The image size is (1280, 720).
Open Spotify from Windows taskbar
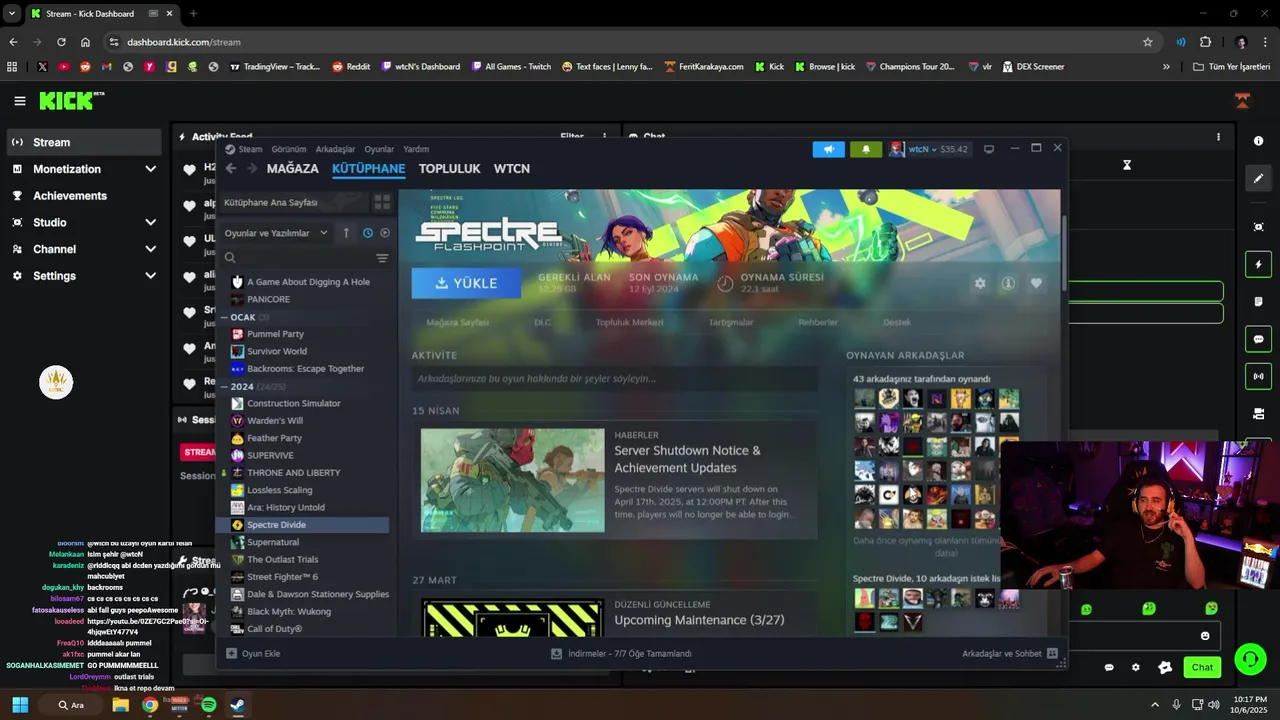(208, 705)
